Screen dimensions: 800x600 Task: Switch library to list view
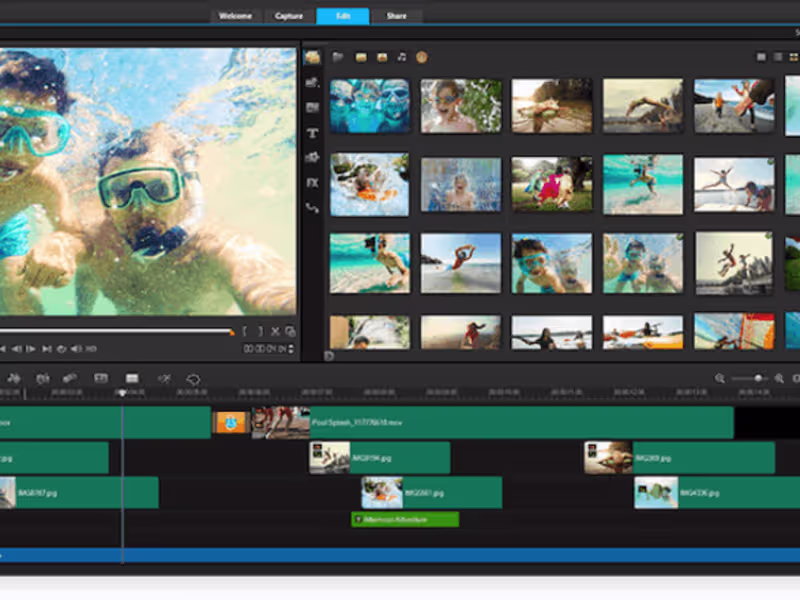(778, 57)
